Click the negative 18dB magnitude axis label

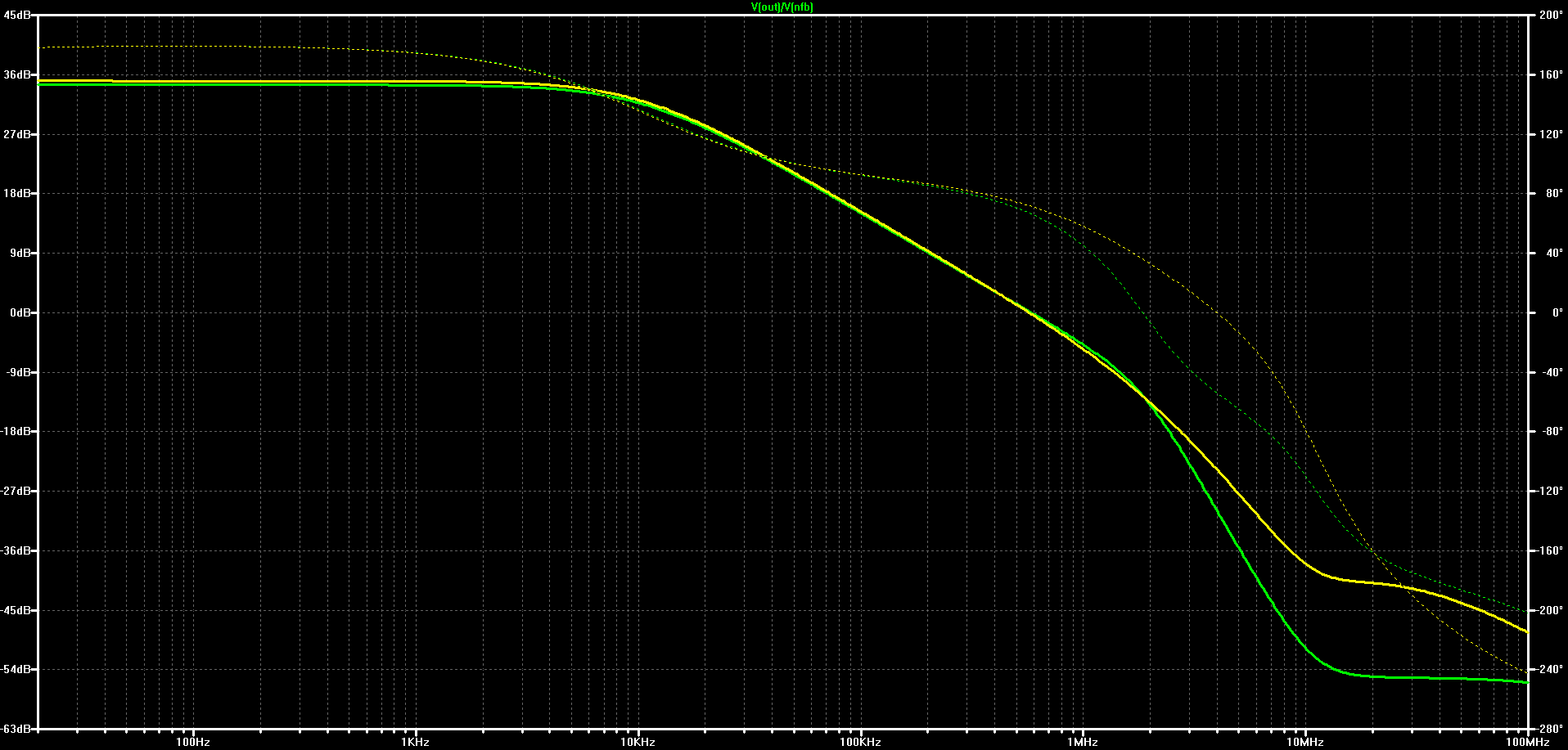(16, 432)
